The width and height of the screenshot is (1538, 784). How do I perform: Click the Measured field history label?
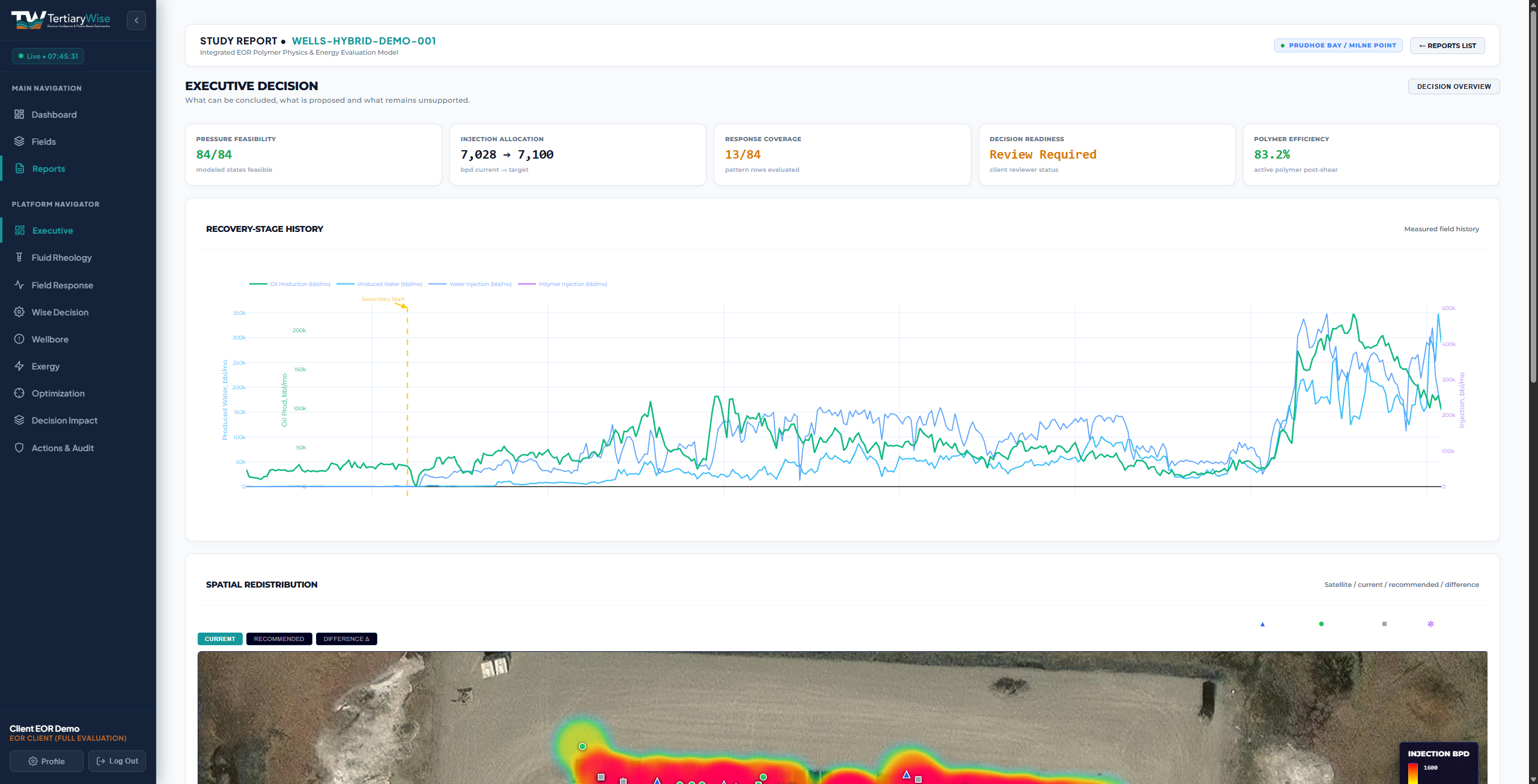[1441, 229]
